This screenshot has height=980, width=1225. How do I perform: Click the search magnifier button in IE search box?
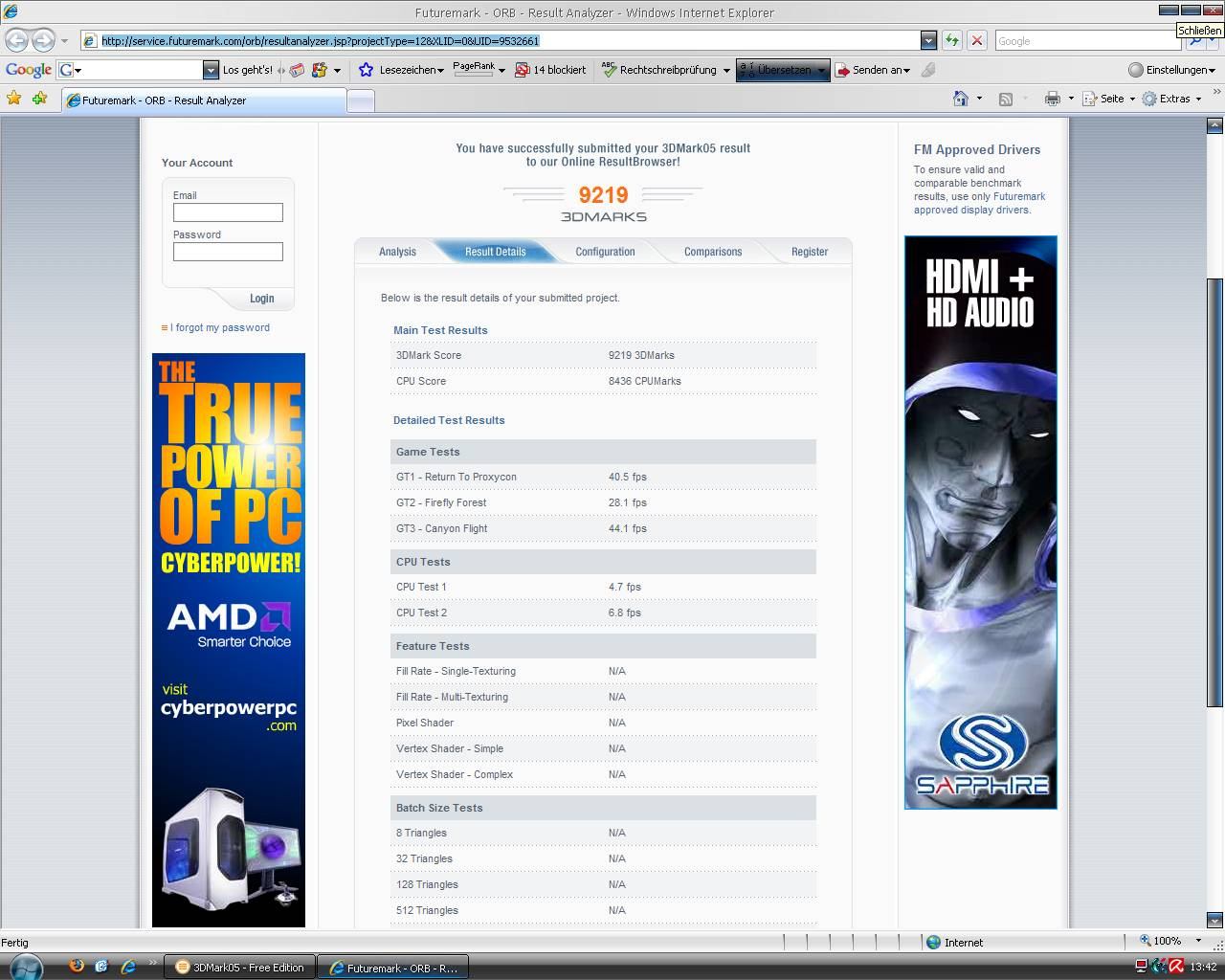(x=1194, y=42)
